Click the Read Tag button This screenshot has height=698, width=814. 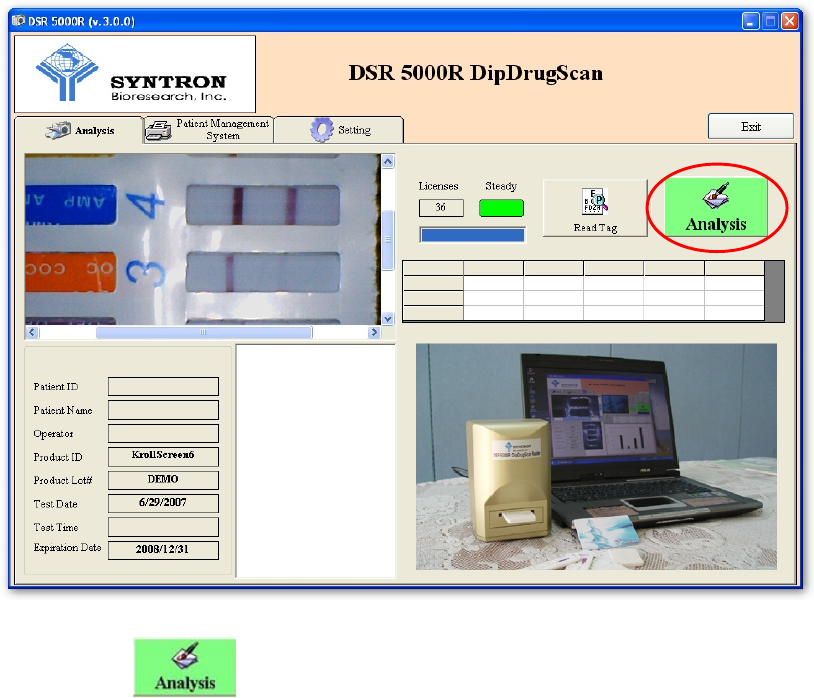(x=595, y=208)
